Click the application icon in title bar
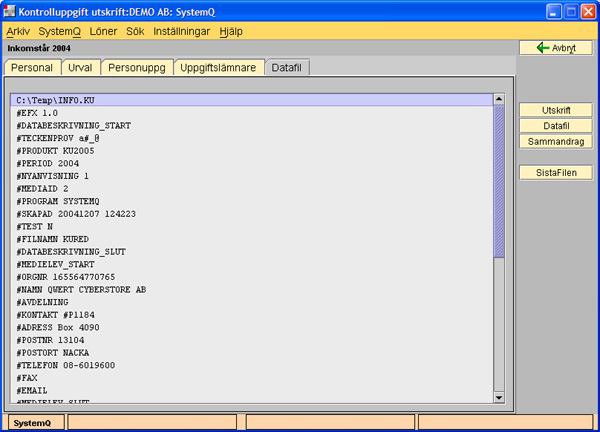The height and width of the screenshot is (432, 600). pyautogui.click(x=11, y=11)
